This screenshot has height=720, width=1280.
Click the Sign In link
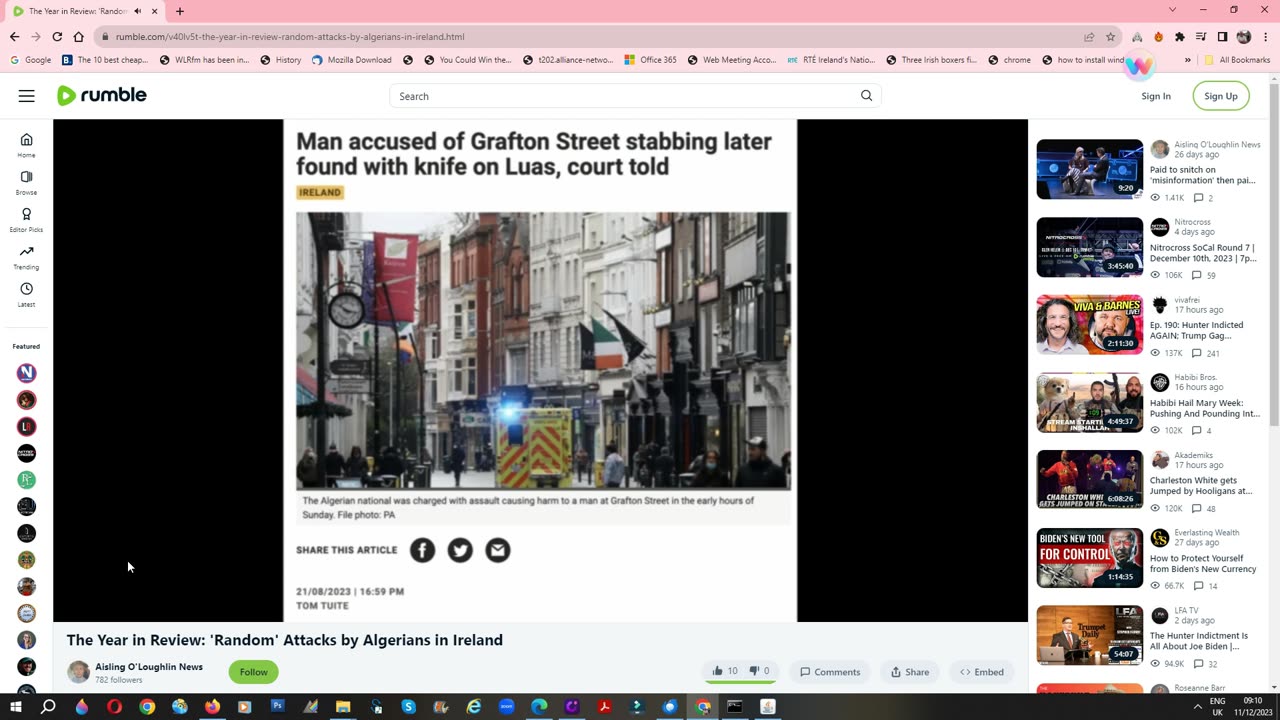coord(1156,96)
